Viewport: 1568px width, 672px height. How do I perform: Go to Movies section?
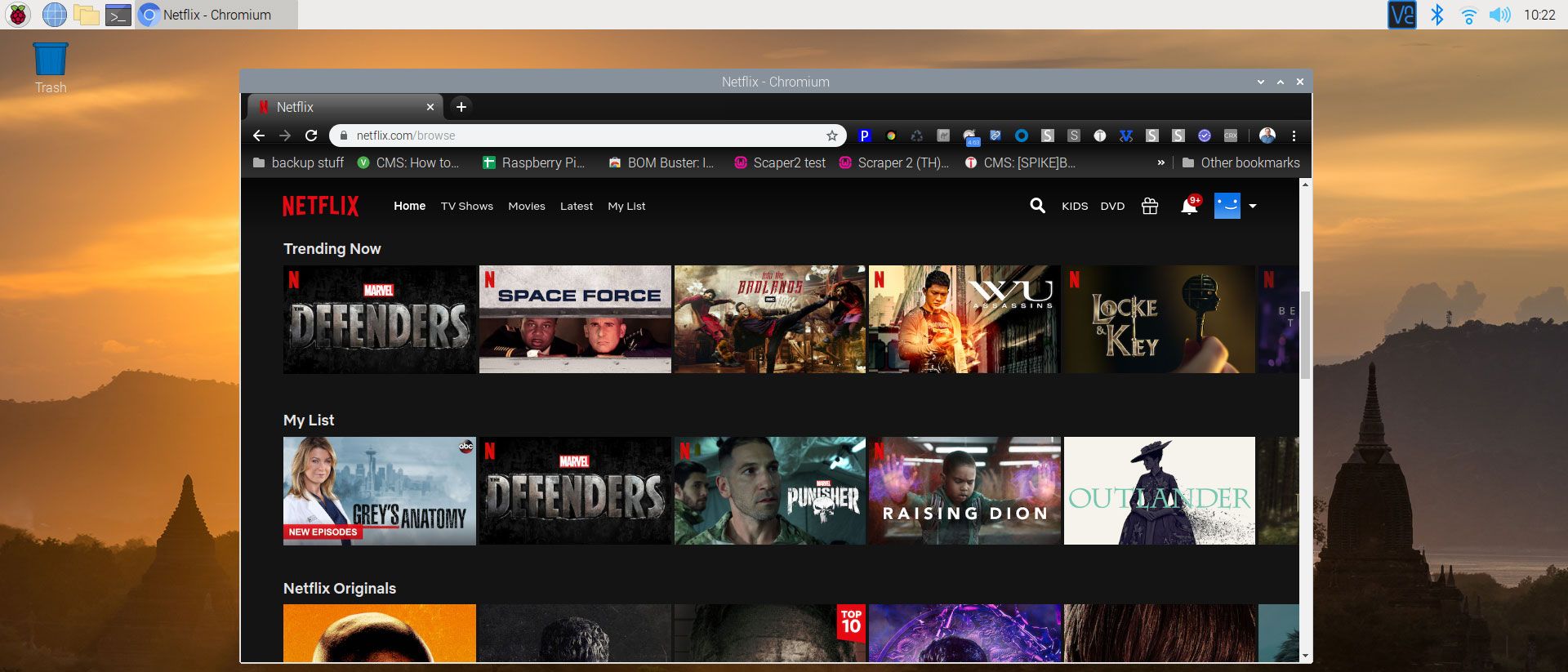point(527,206)
